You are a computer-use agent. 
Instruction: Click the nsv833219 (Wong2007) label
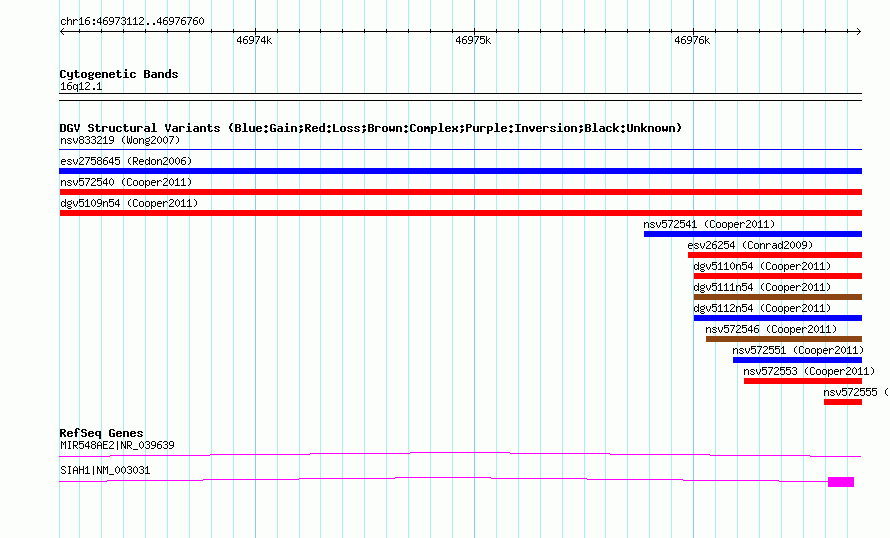[120, 140]
